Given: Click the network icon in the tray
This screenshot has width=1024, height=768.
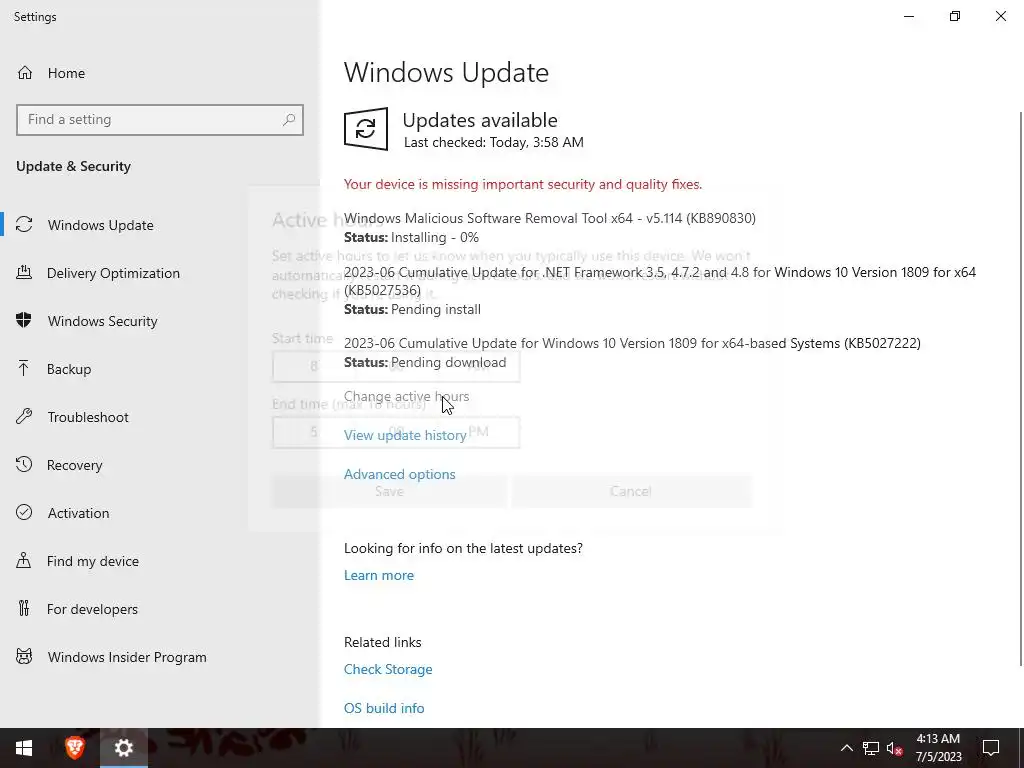Looking at the screenshot, I should (x=871, y=748).
